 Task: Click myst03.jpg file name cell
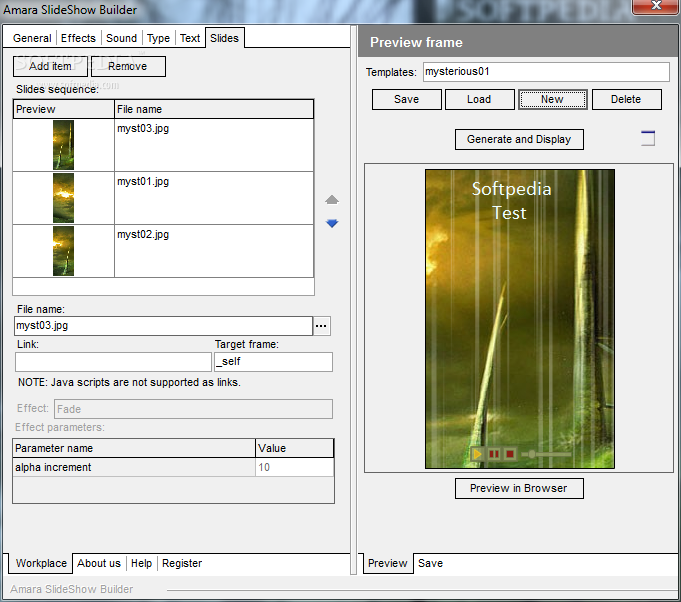tap(214, 145)
